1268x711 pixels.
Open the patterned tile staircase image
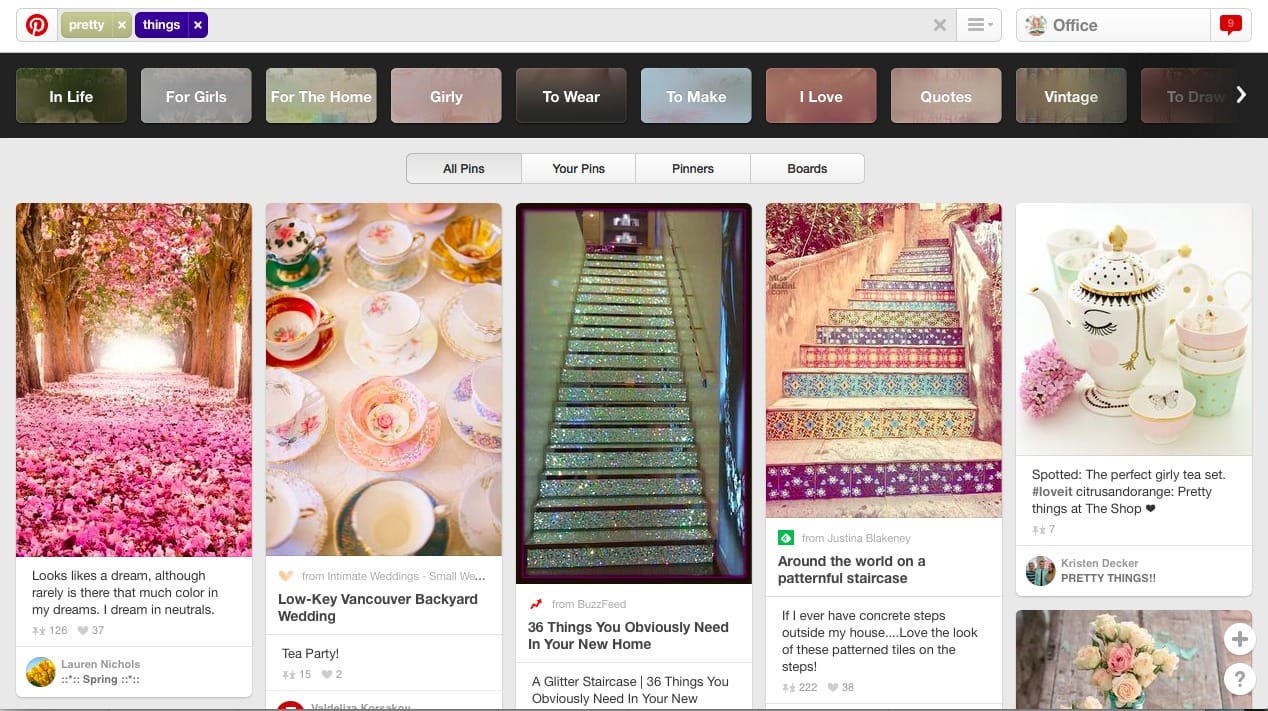coord(884,360)
